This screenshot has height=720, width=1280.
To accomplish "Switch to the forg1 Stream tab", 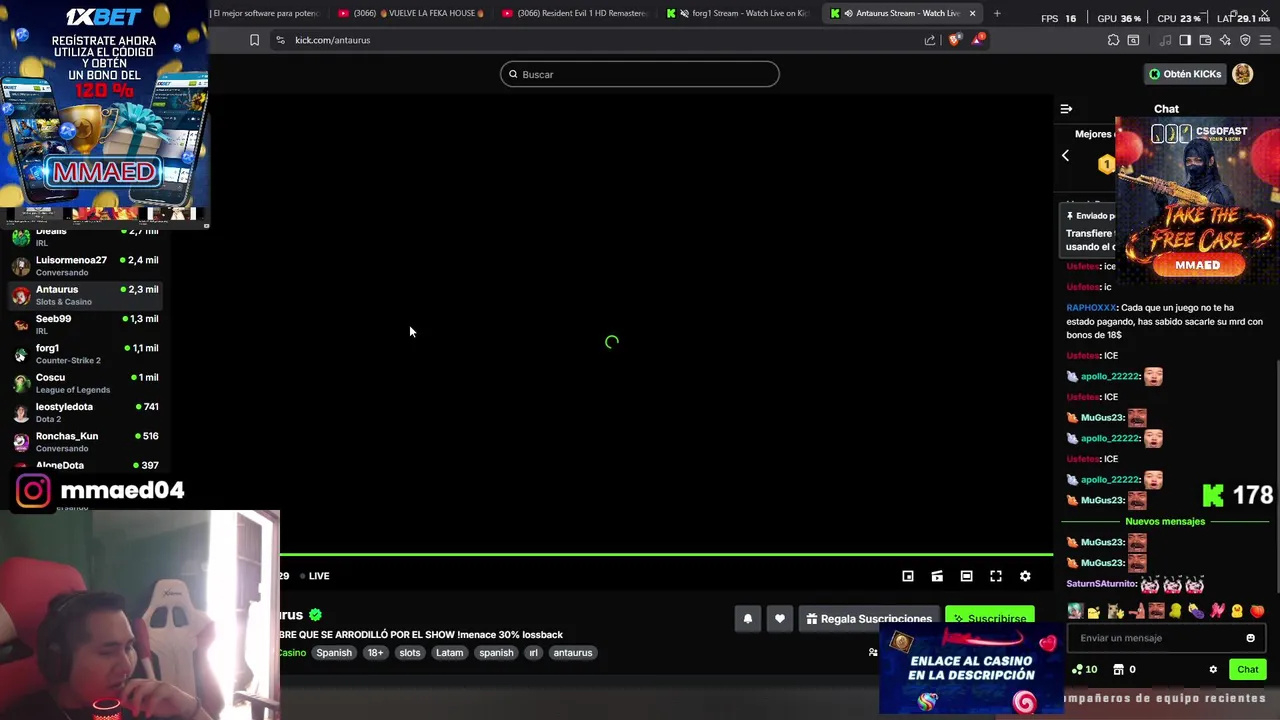I will [738, 13].
